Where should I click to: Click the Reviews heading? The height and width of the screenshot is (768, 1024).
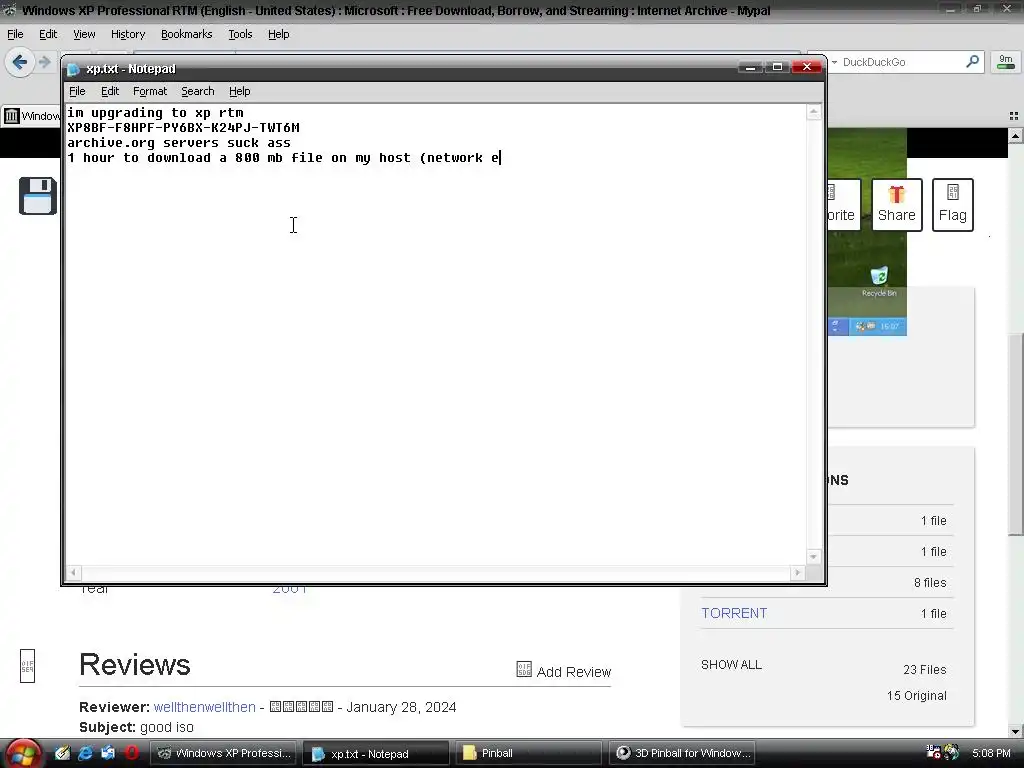pos(135,664)
